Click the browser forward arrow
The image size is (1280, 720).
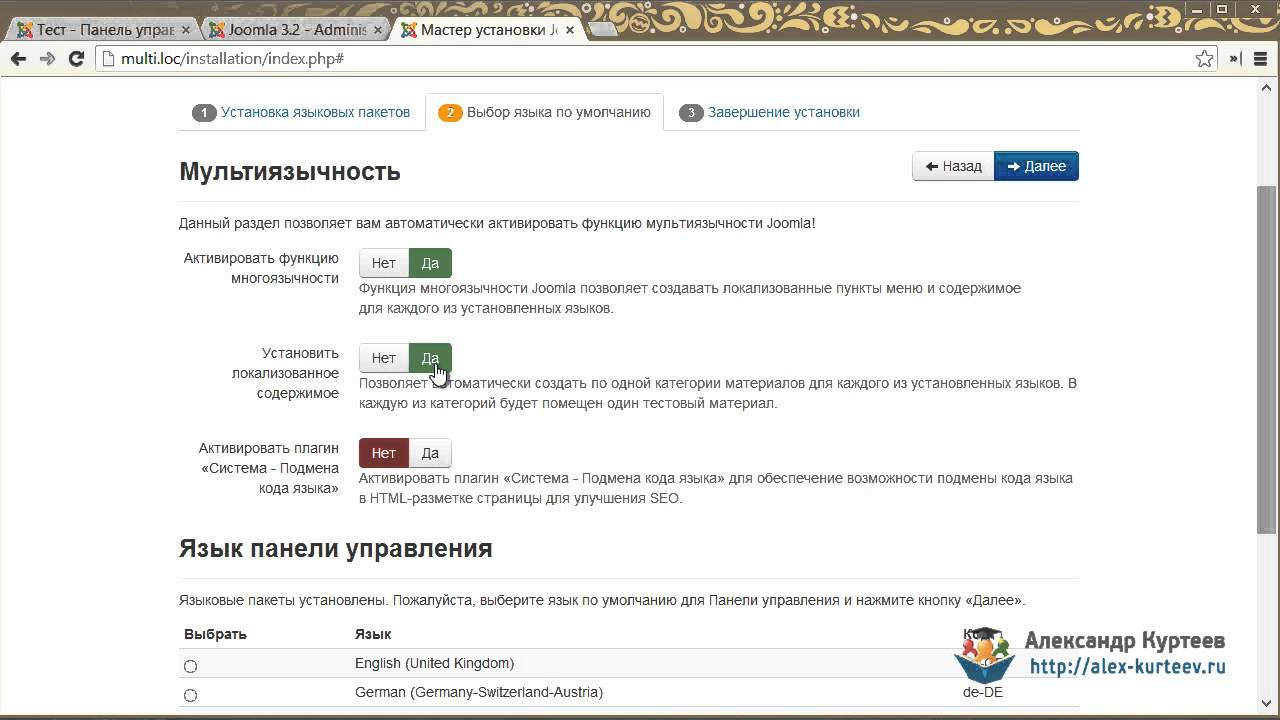pyautogui.click(x=47, y=59)
